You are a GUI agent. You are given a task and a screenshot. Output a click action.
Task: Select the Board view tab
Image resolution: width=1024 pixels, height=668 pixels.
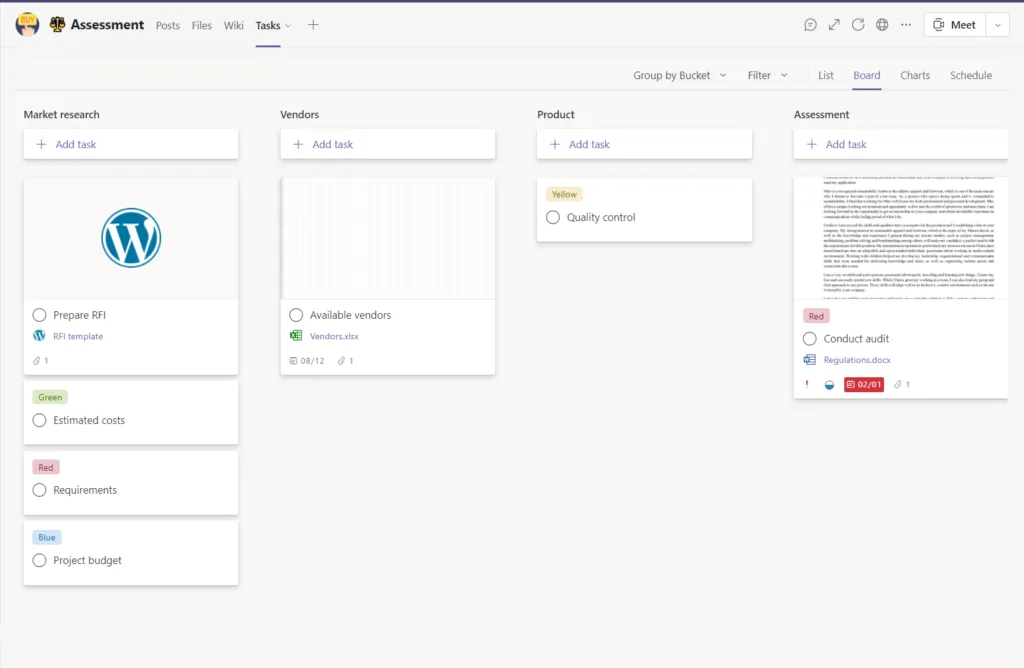coord(867,75)
